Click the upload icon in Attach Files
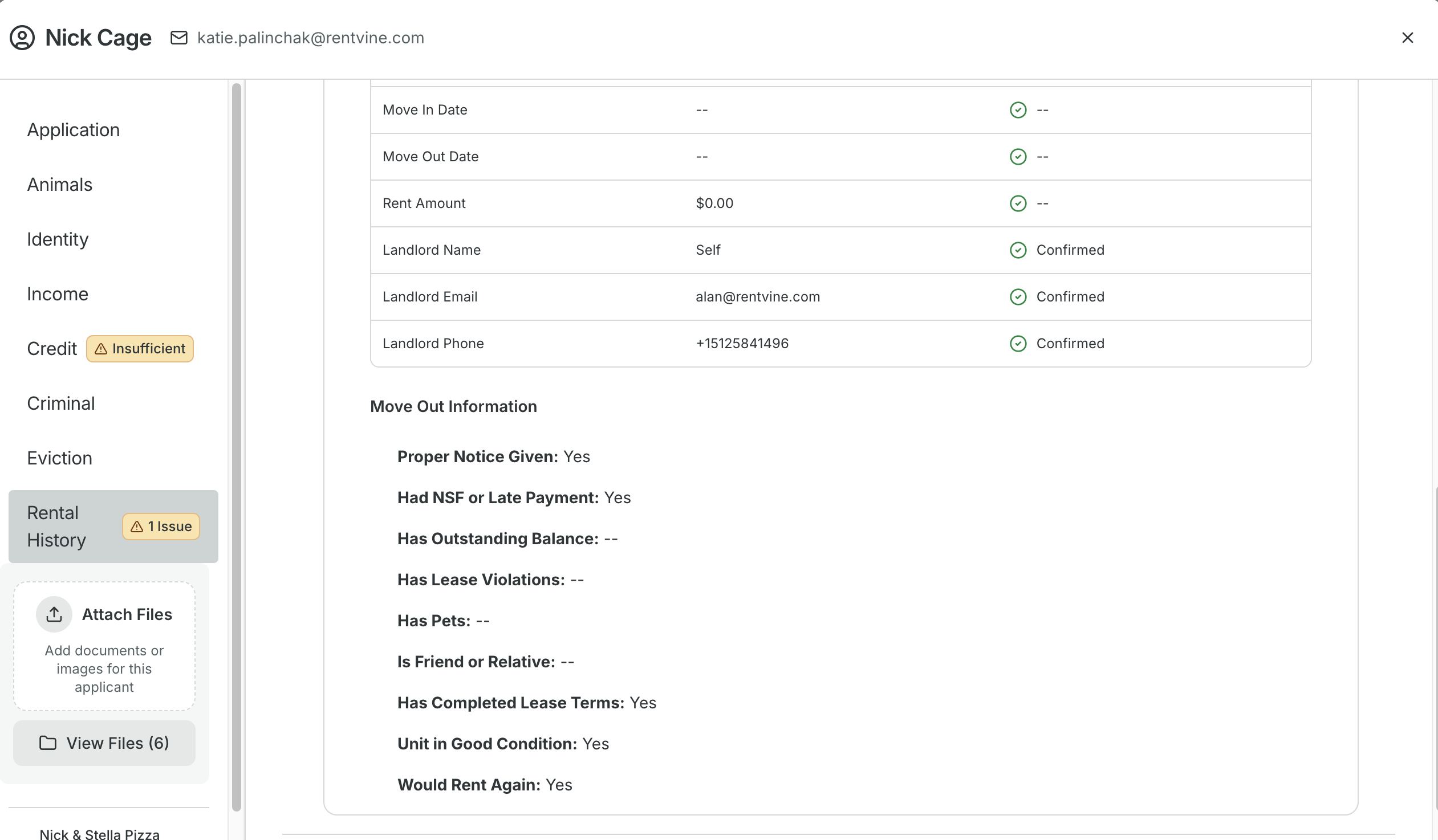 [x=54, y=614]
